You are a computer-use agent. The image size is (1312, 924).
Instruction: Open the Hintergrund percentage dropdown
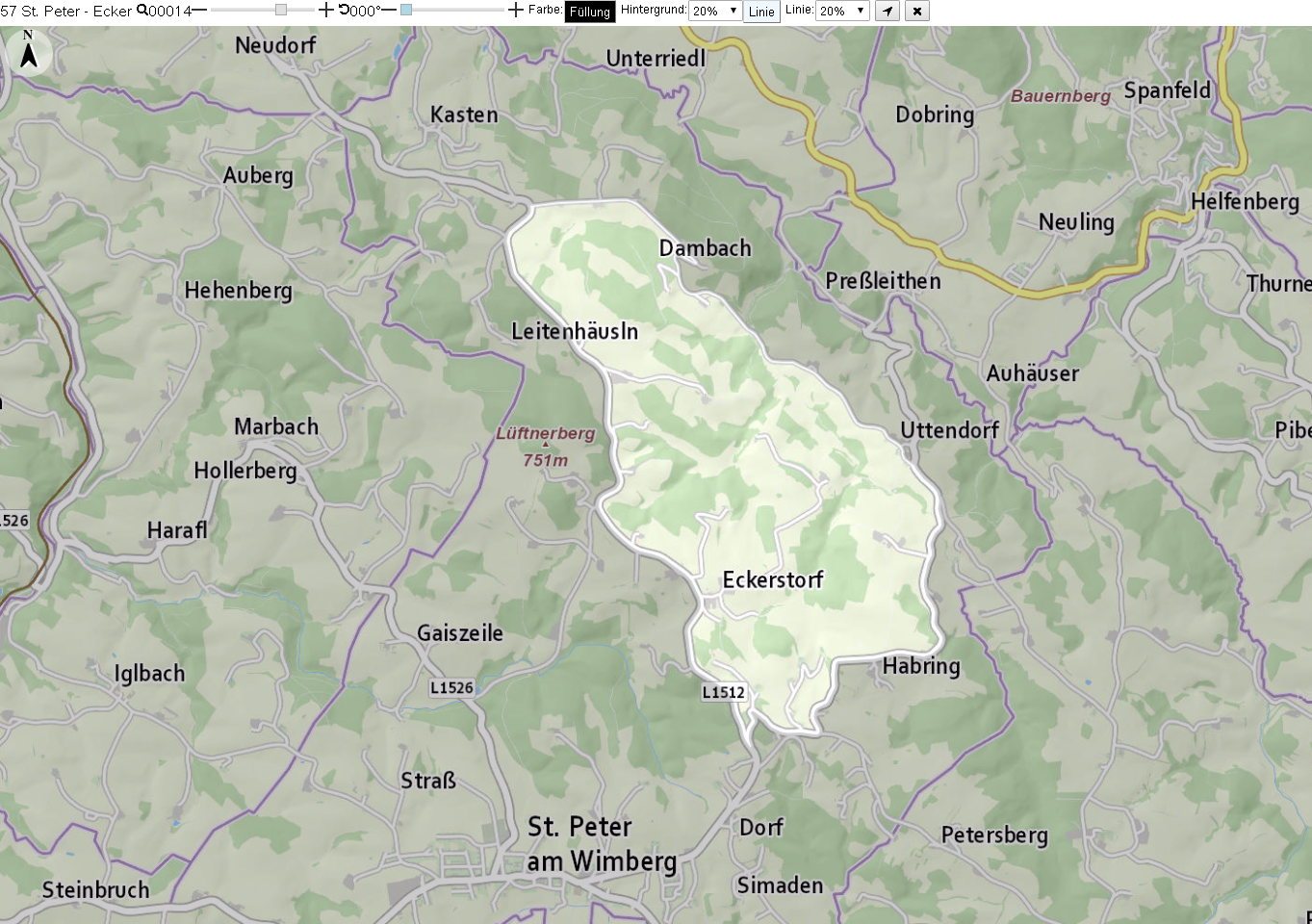(715, 11)
